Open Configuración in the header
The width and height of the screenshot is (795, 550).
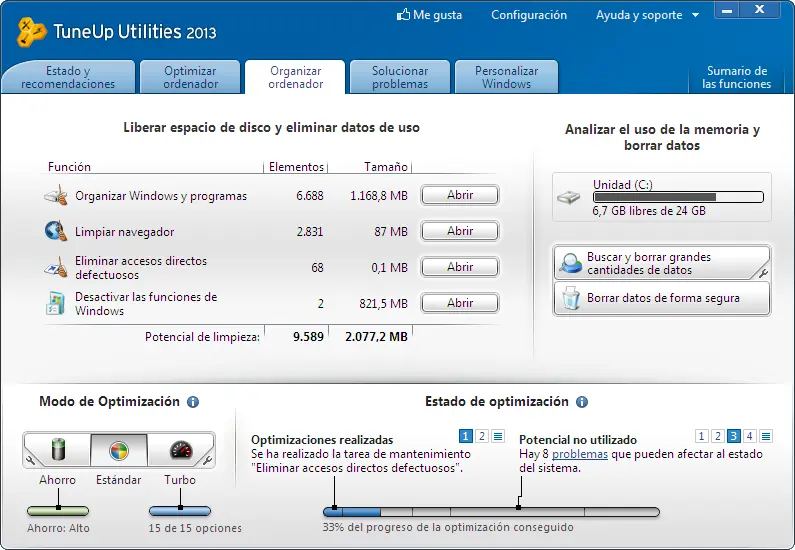pyautogui.click(x=529, y=15)
